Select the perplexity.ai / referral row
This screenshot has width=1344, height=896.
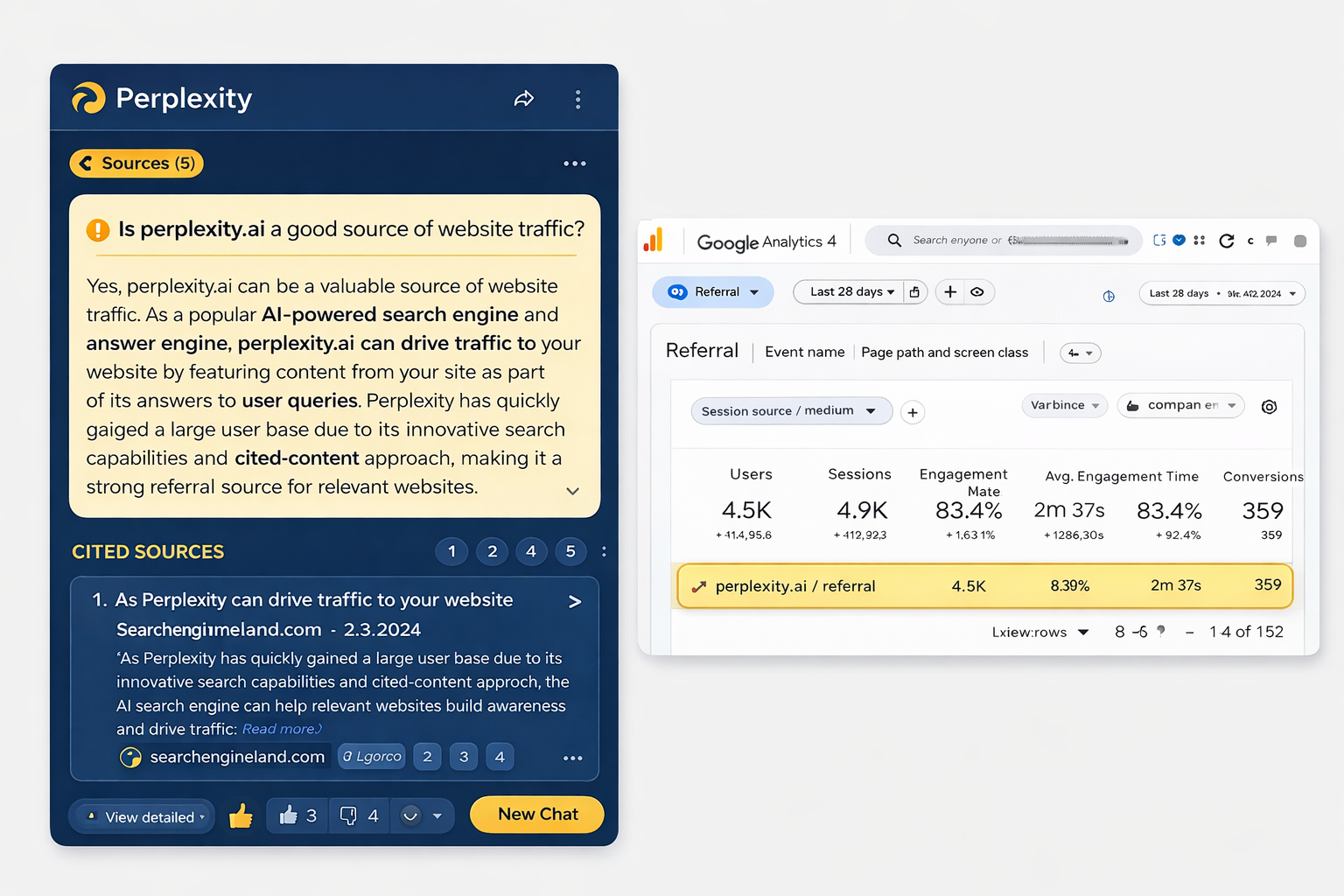[x=984, y=586]
